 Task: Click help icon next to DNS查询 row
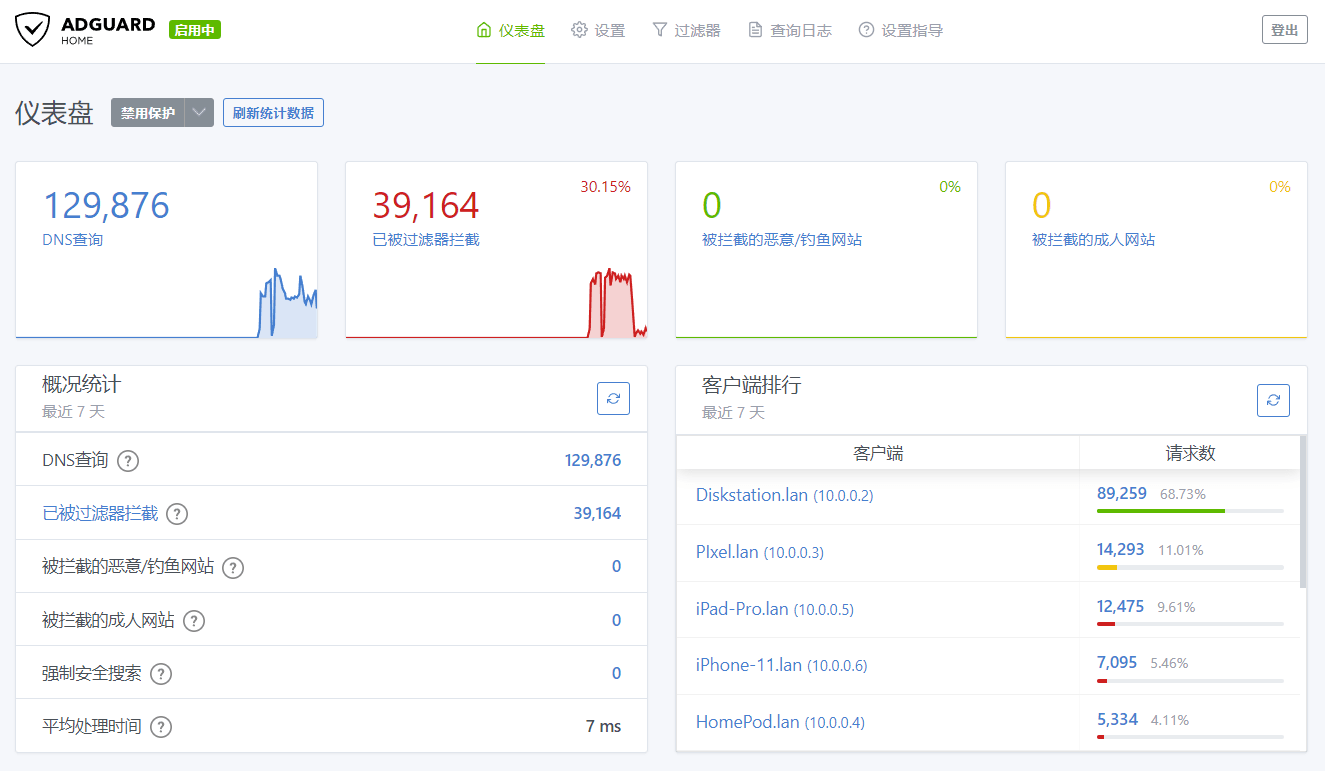(128, 461)
